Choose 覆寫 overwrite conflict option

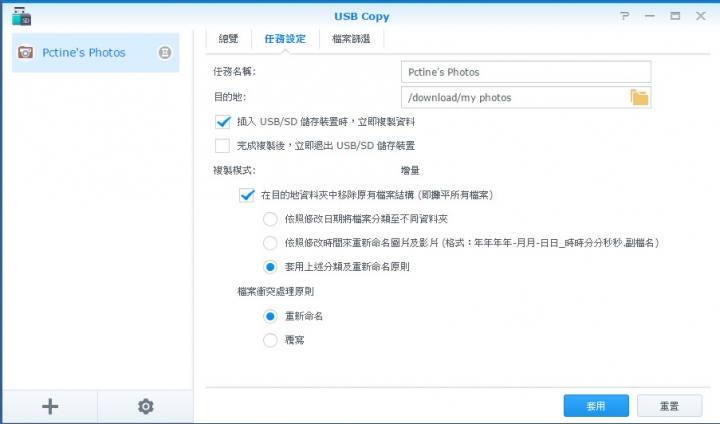[270, 340]
